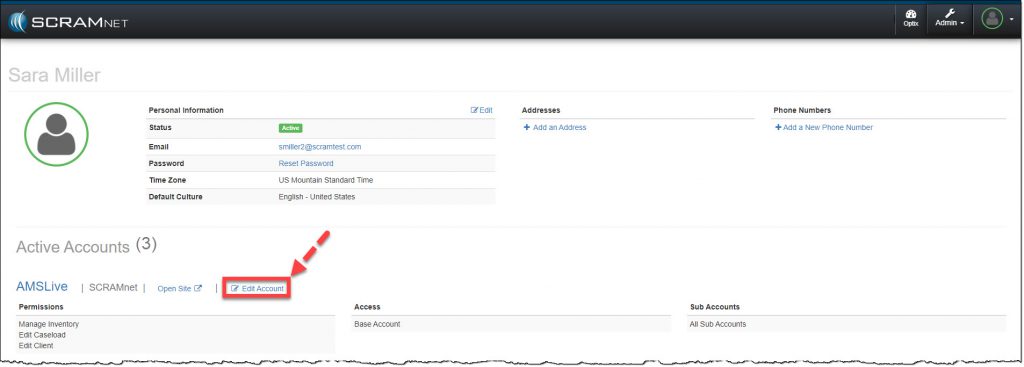Viewport: 1024px width, 367px height.
Task: Open the Optix dashboard icon
Action: point(910,18)
